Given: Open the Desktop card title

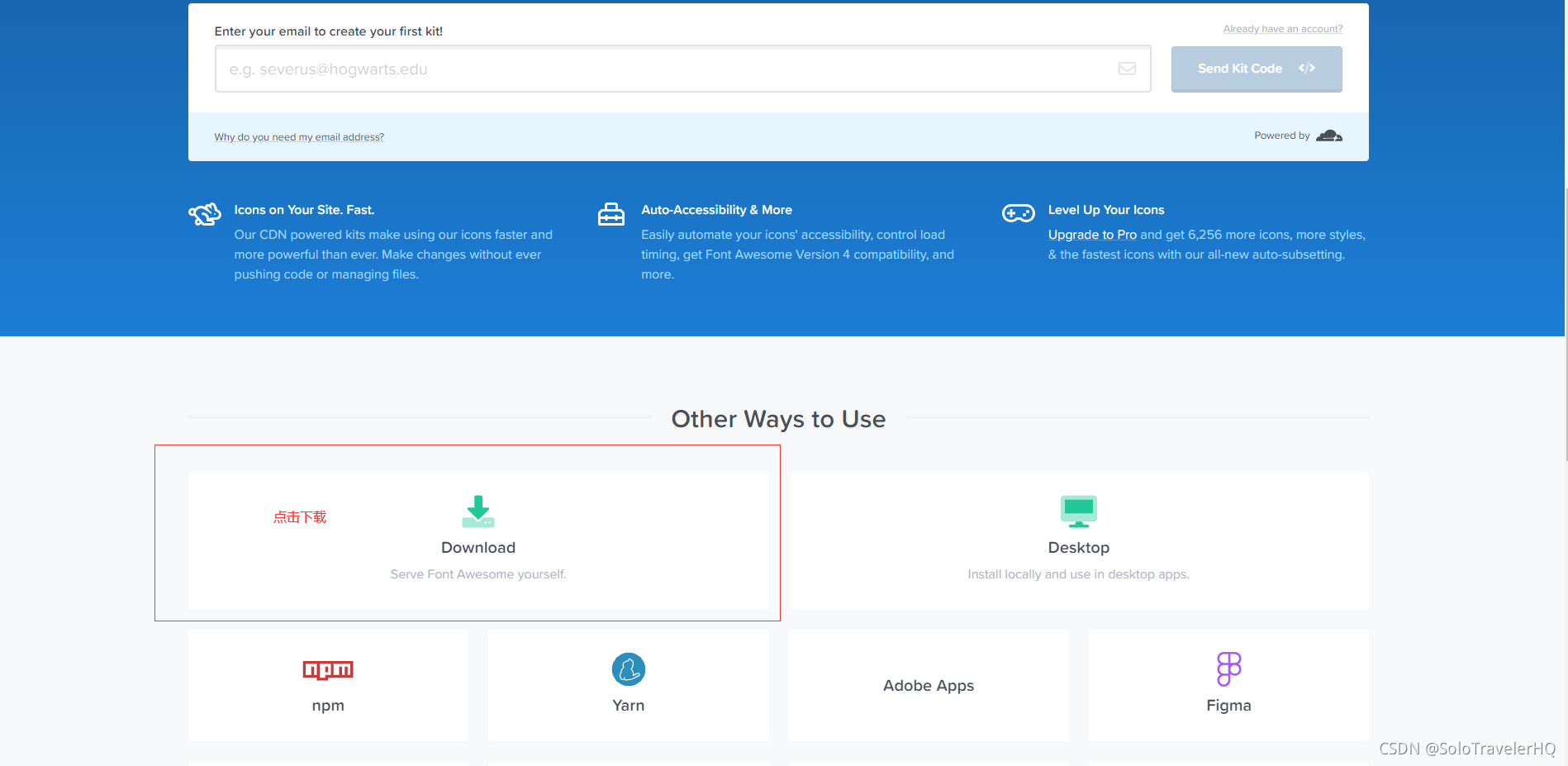Looking at the screenshot, I should 1078,548.
